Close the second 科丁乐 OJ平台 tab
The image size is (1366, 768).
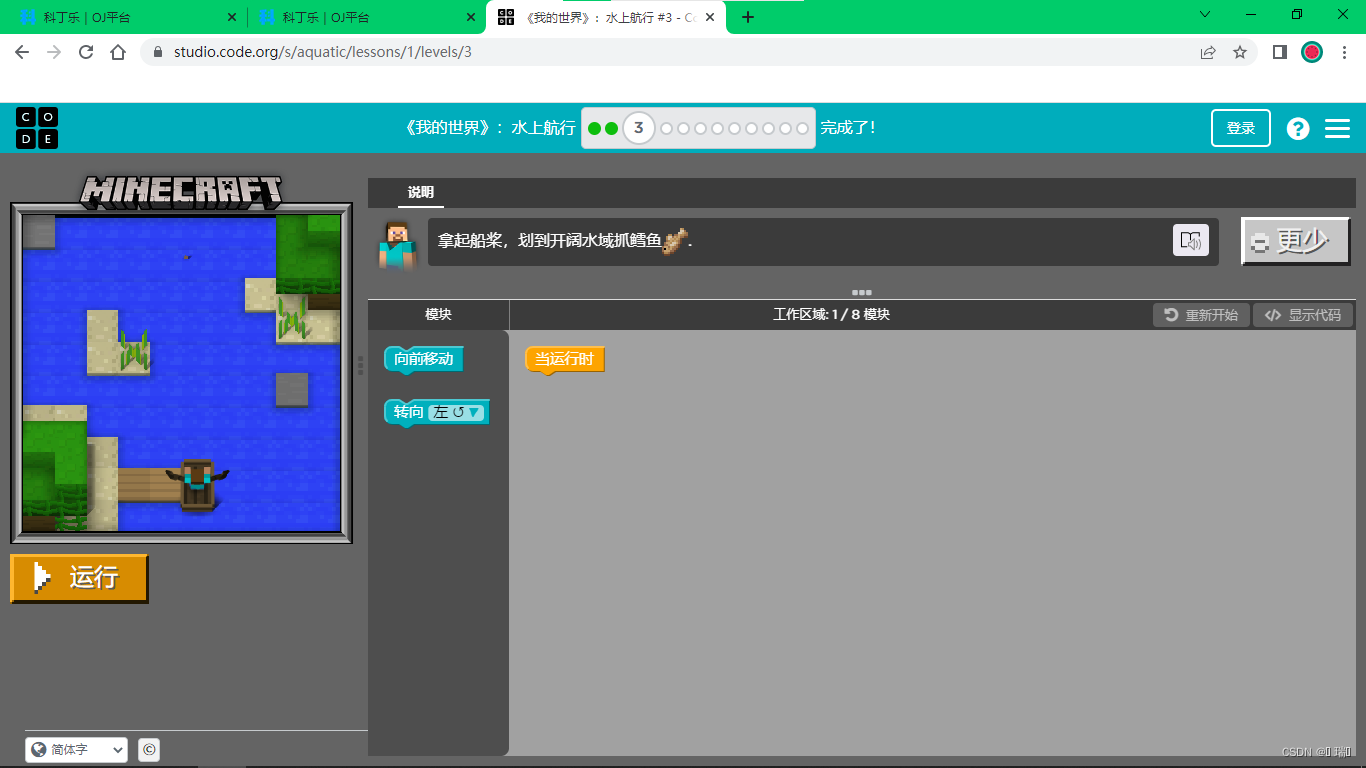coord(471,17)
